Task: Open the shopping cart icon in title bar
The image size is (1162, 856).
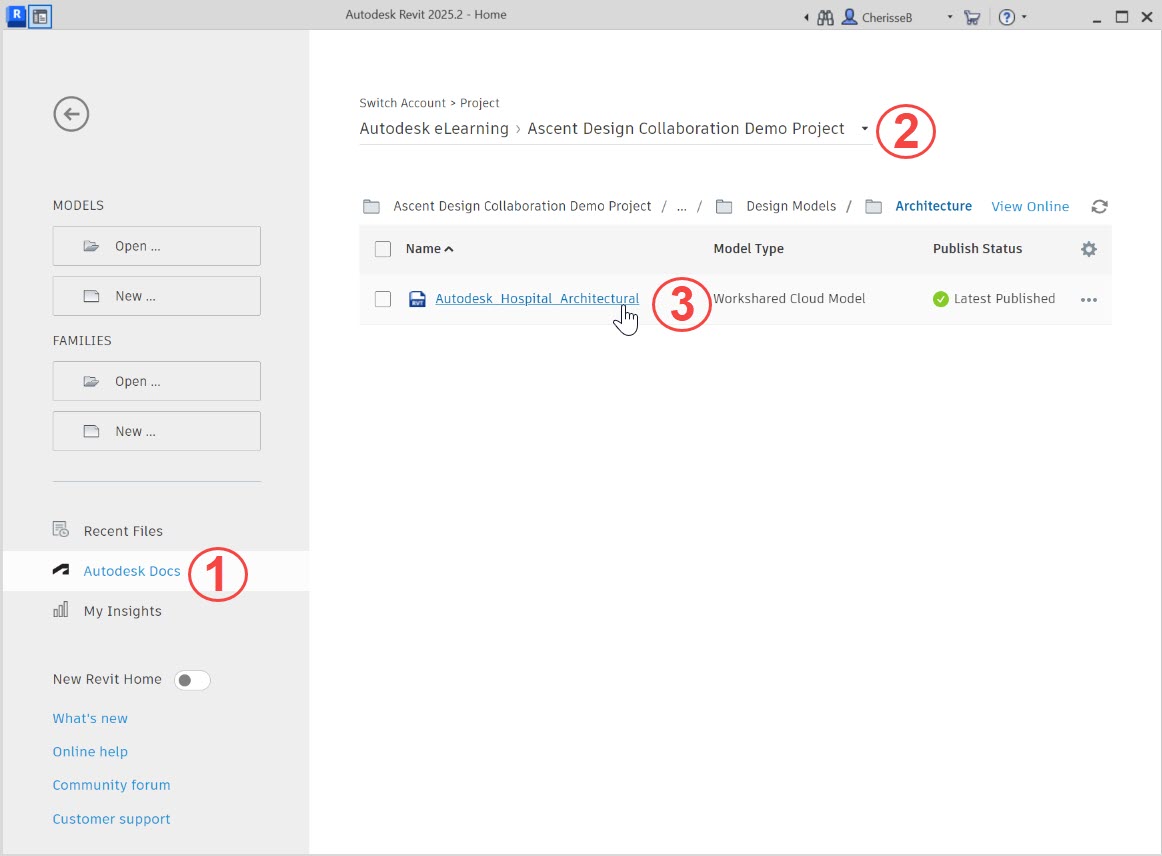Action: [972, 17]
